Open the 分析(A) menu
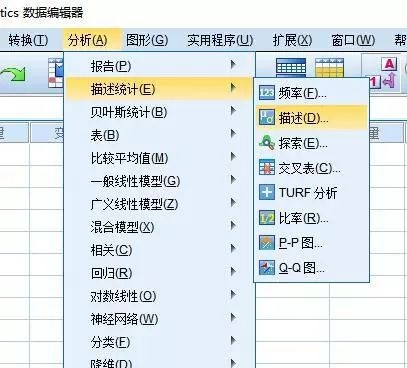The image size is (407, 368). click(x=88, y=40)
